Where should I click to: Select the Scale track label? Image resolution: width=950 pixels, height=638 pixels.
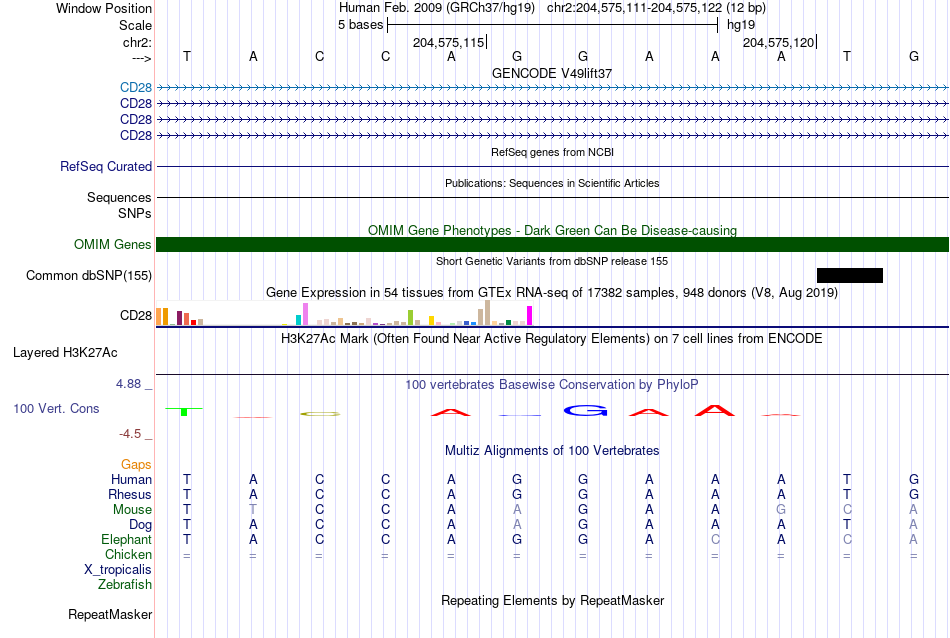point(135,25)
